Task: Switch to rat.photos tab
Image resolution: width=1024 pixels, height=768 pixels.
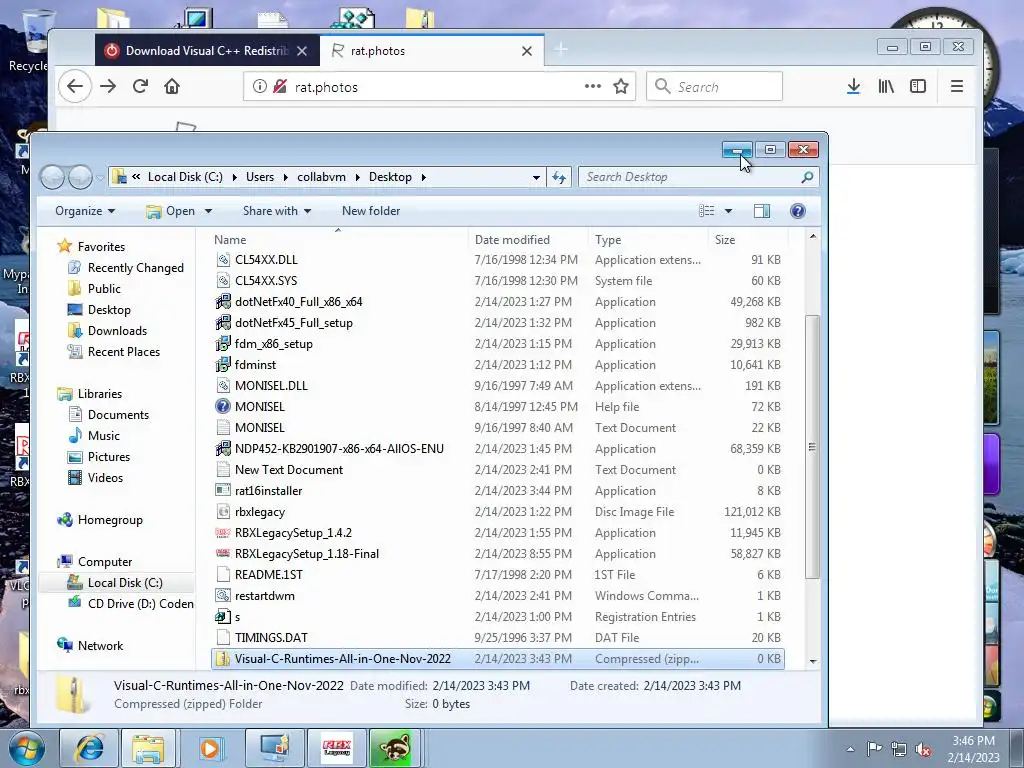Action: (x=432, y=51)
